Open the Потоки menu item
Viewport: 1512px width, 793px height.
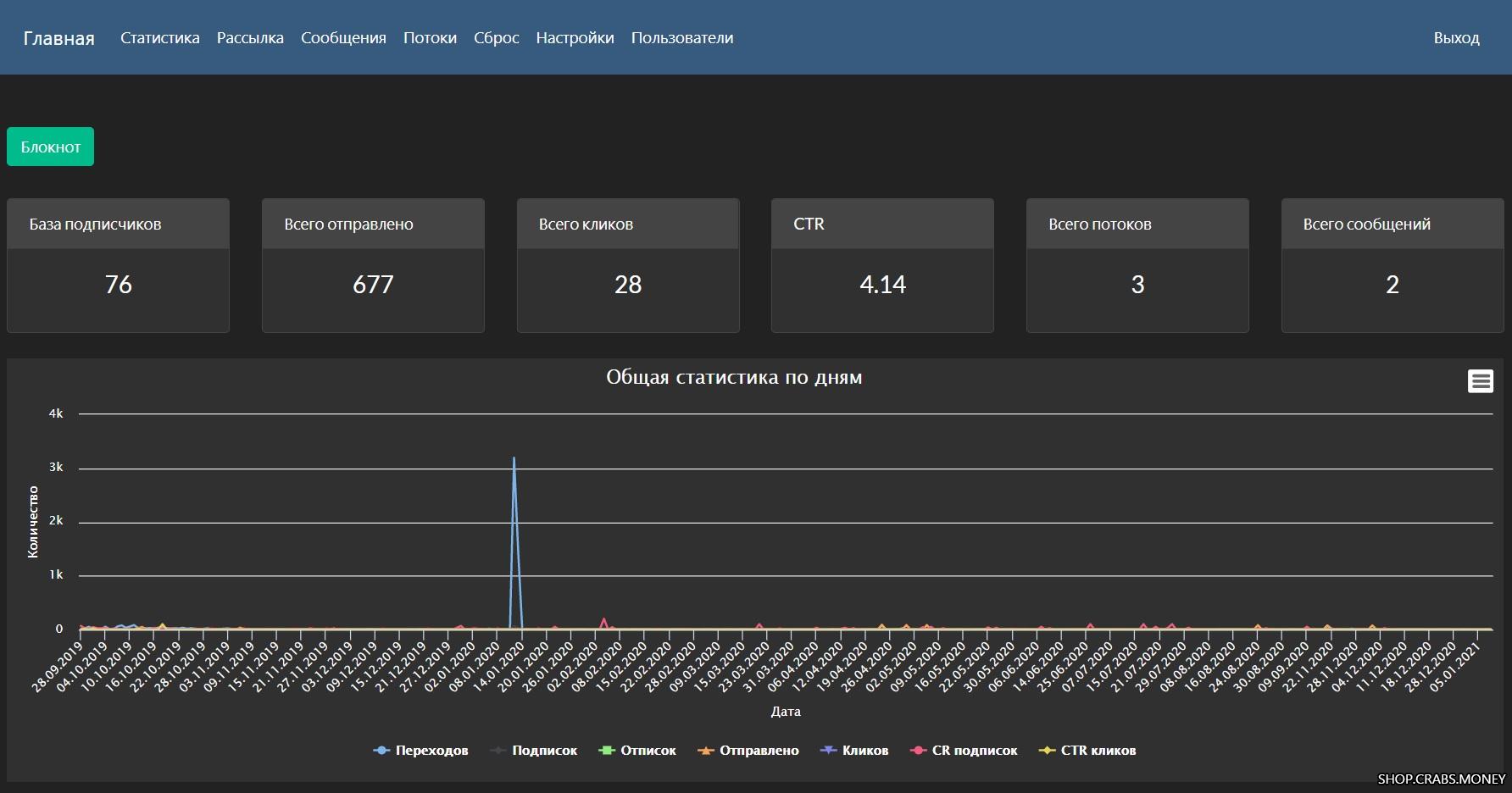tap(430, 38)
